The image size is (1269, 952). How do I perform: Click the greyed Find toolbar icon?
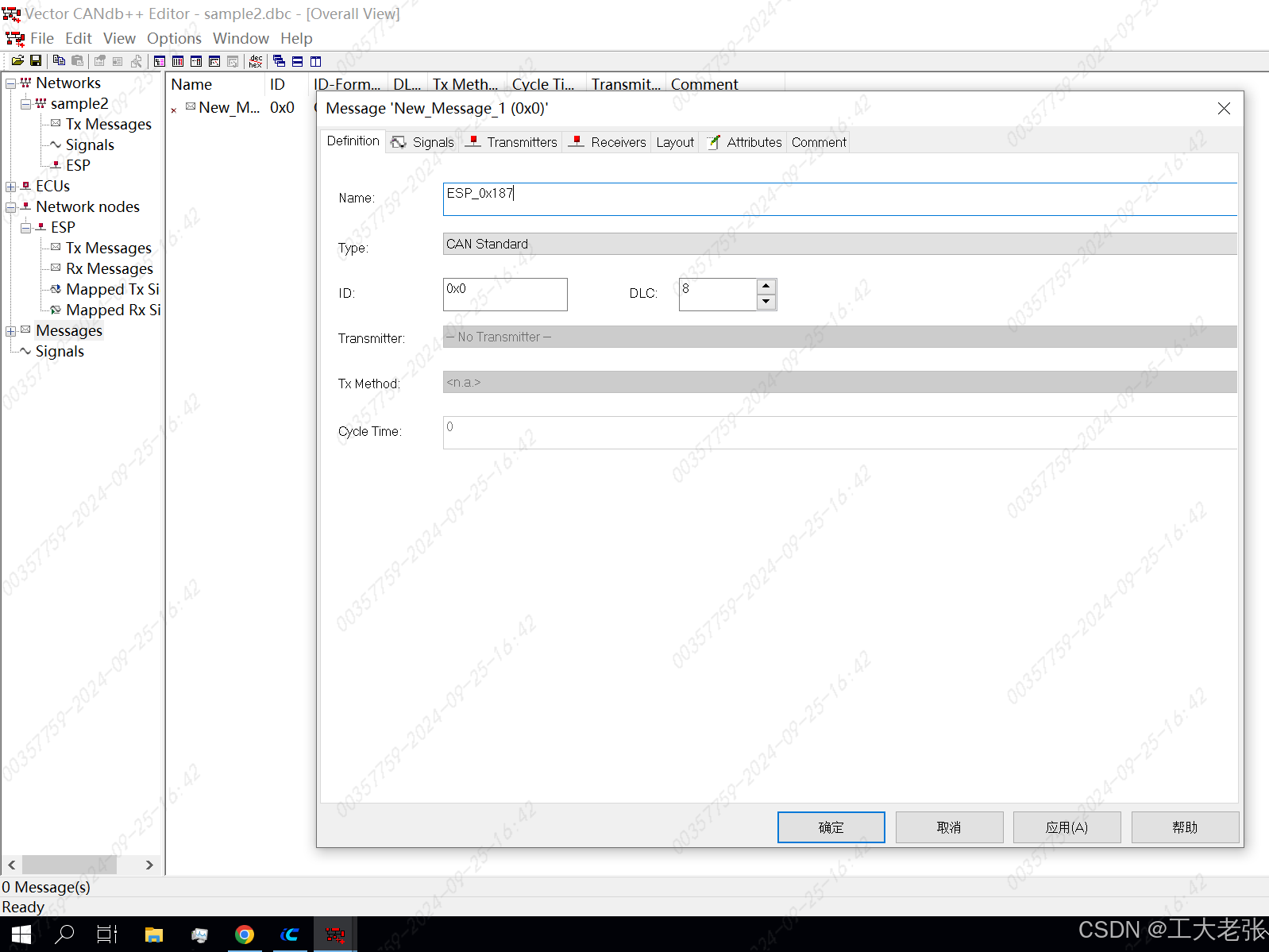click(137, 61)
